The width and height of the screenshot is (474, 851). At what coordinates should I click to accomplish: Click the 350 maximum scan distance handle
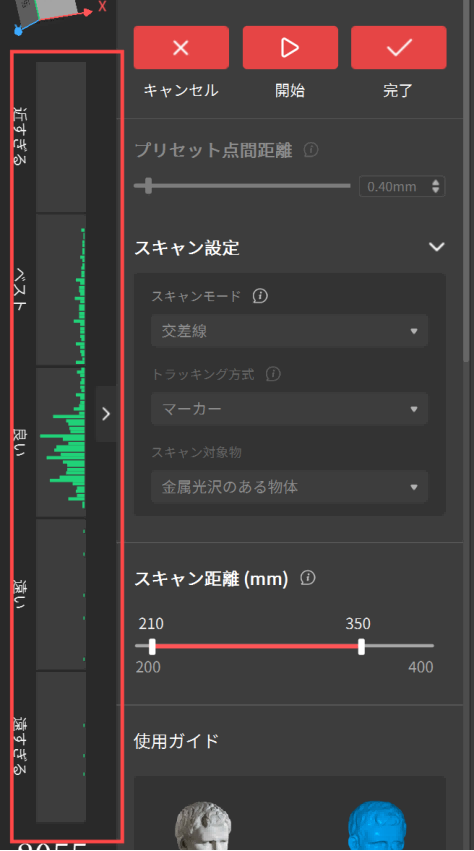pyautogui.click(x=362, y=646)
